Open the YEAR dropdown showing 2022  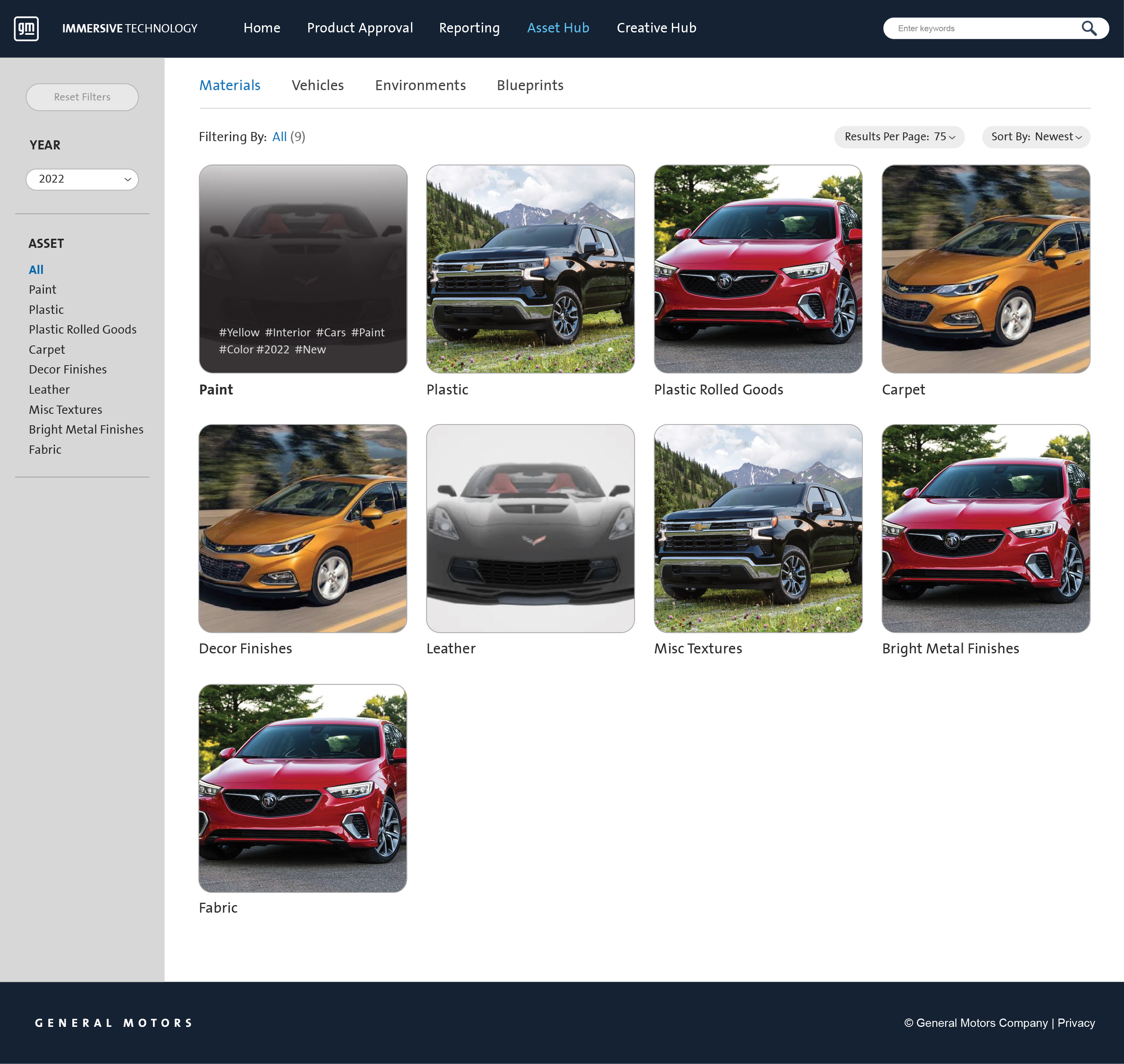(x=82, y=179)
